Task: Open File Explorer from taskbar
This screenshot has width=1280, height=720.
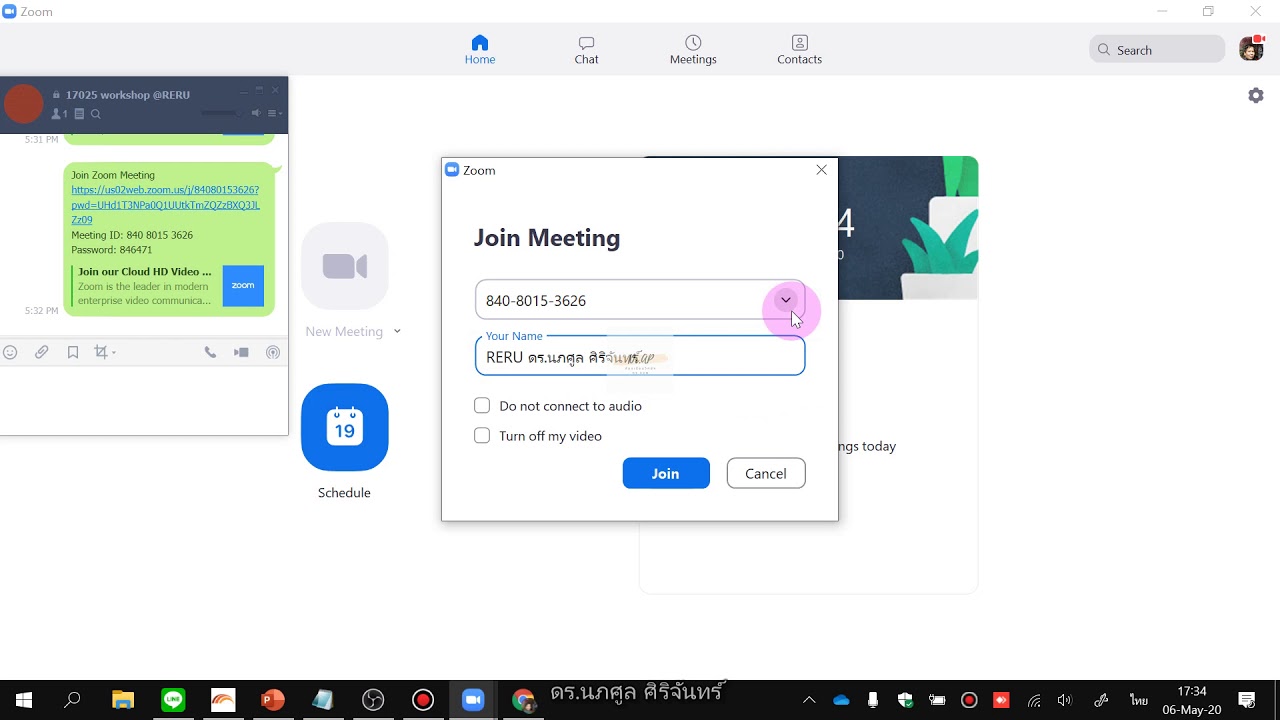Action: 123,700
